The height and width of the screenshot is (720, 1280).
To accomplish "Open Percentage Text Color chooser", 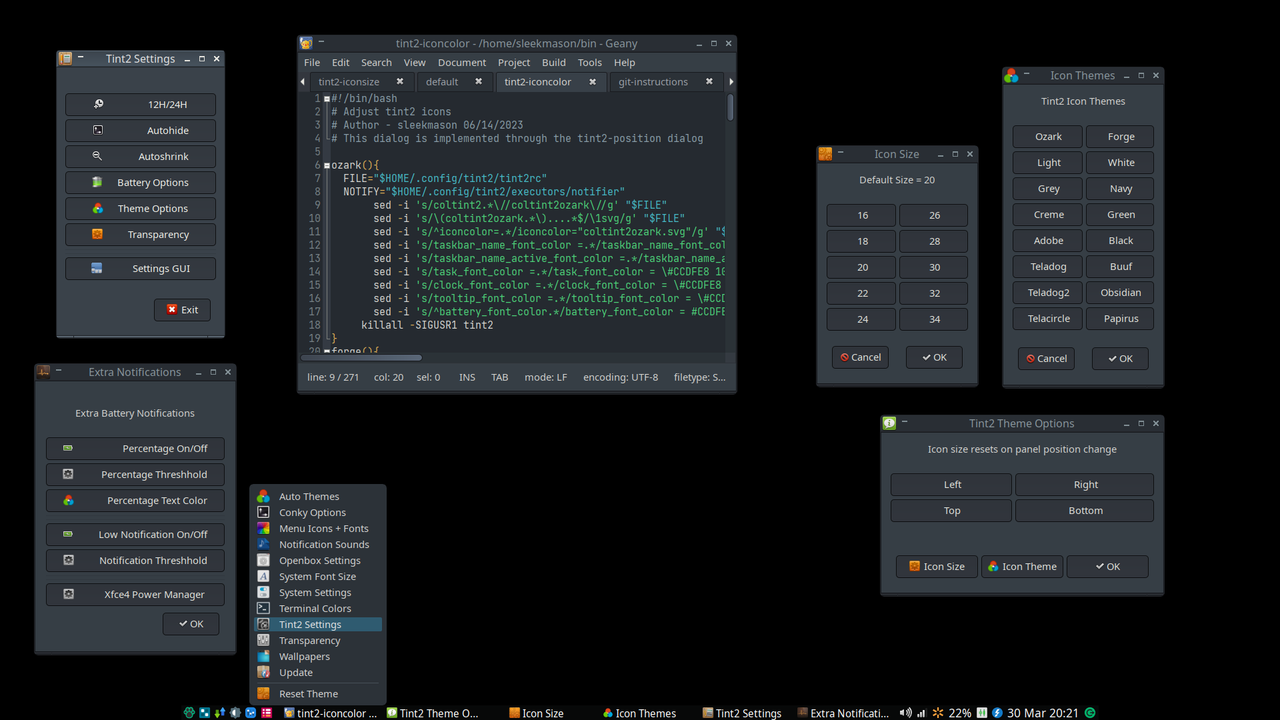I will [x=135, y=501].
